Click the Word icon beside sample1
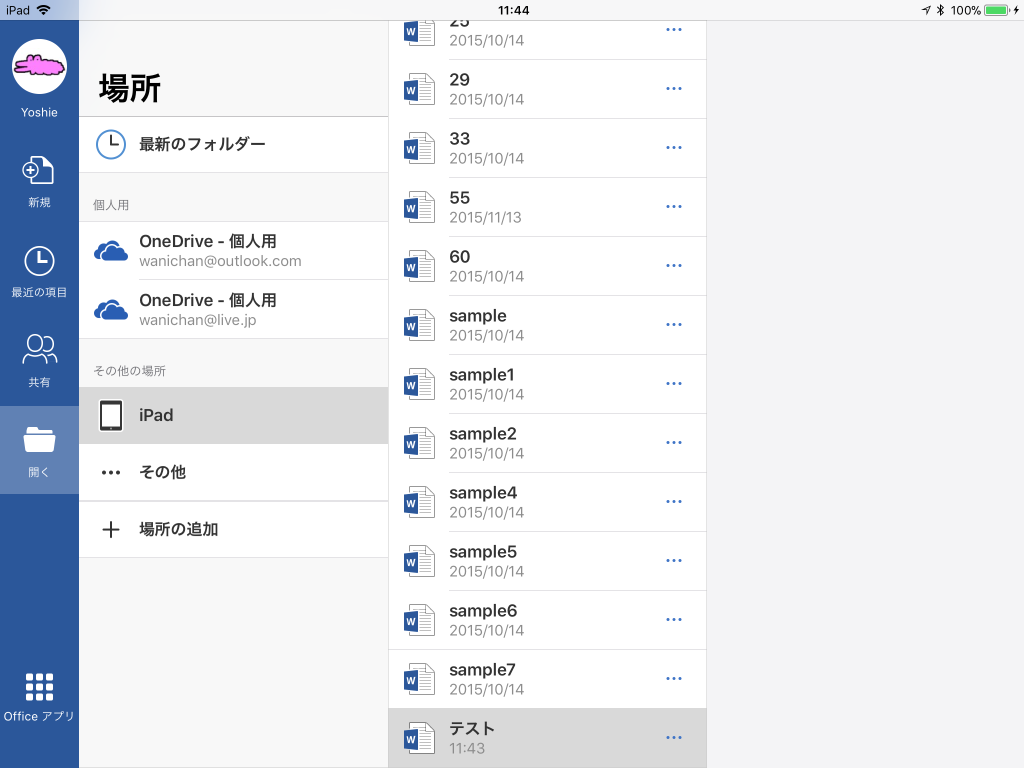Image resolution: width=1024 pixels, height=768 pixels. pos(419,384)
